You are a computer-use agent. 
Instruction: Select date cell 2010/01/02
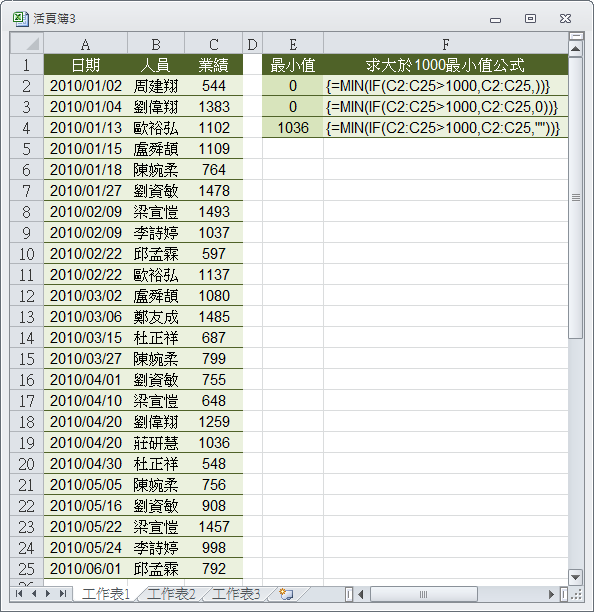[x=85, y=85]
